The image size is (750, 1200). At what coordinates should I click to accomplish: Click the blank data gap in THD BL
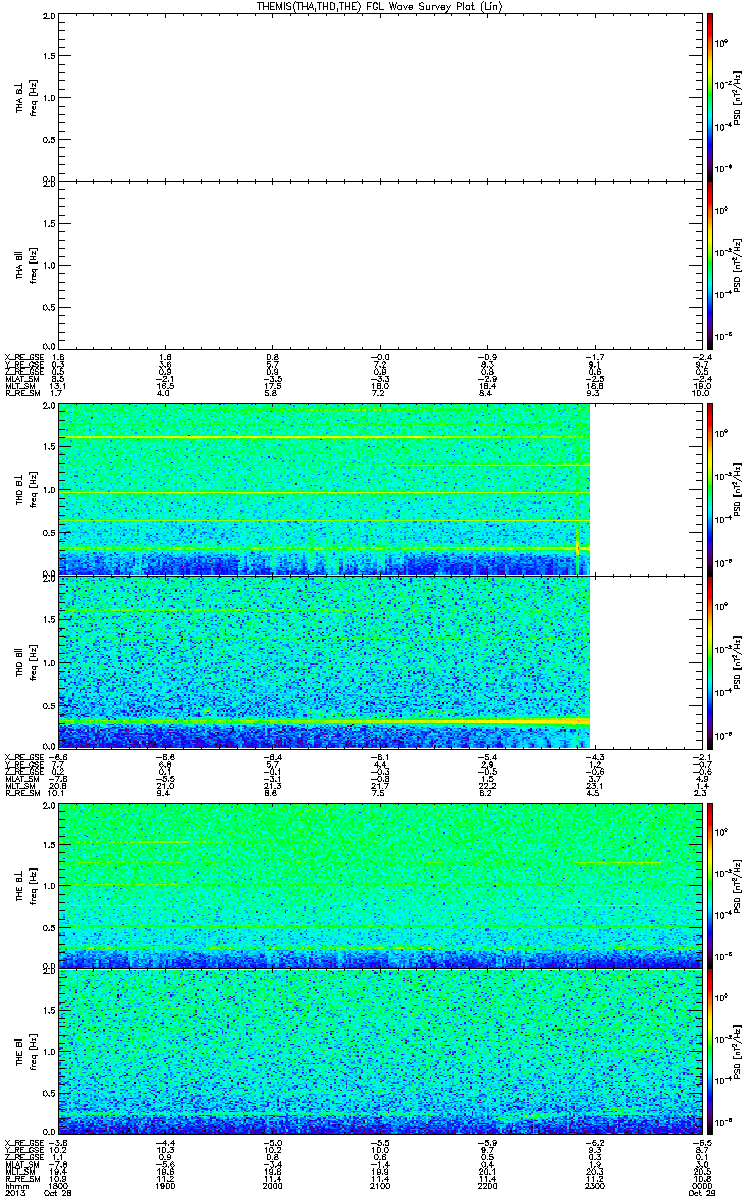click(644, 489)
